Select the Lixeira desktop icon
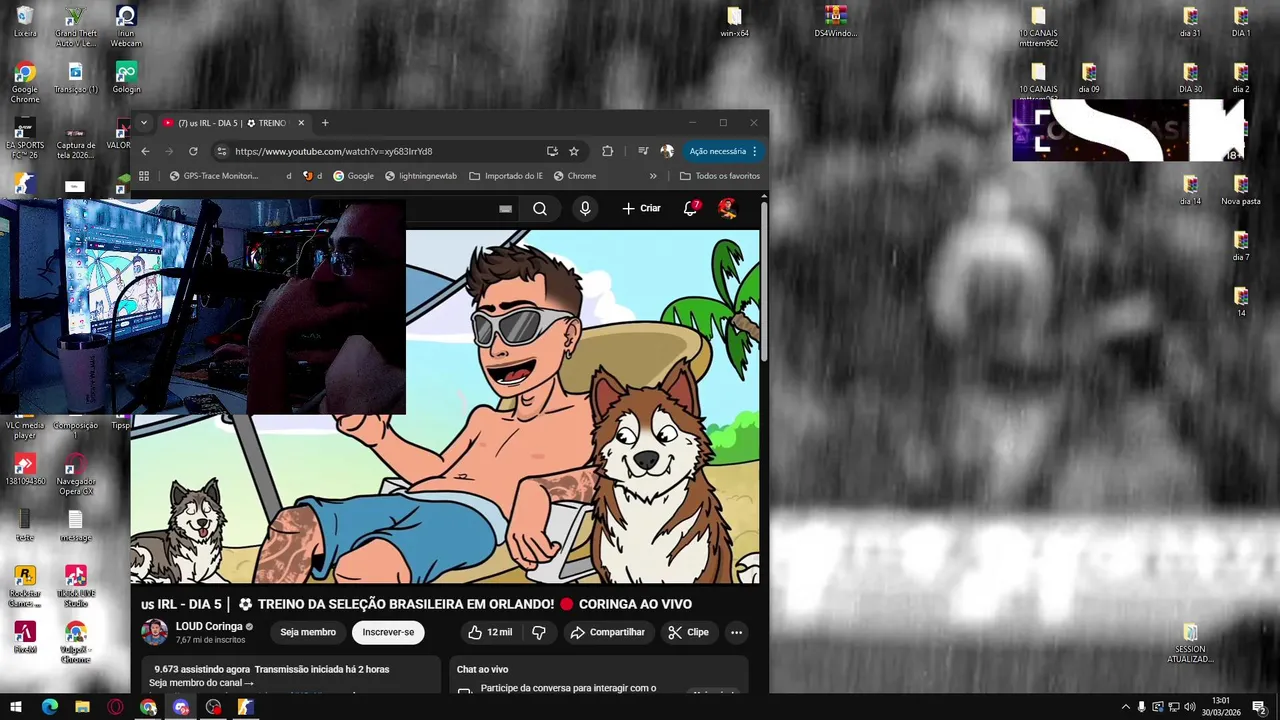Viewport: 1280px width, 720px height. (x=25, y=22)
